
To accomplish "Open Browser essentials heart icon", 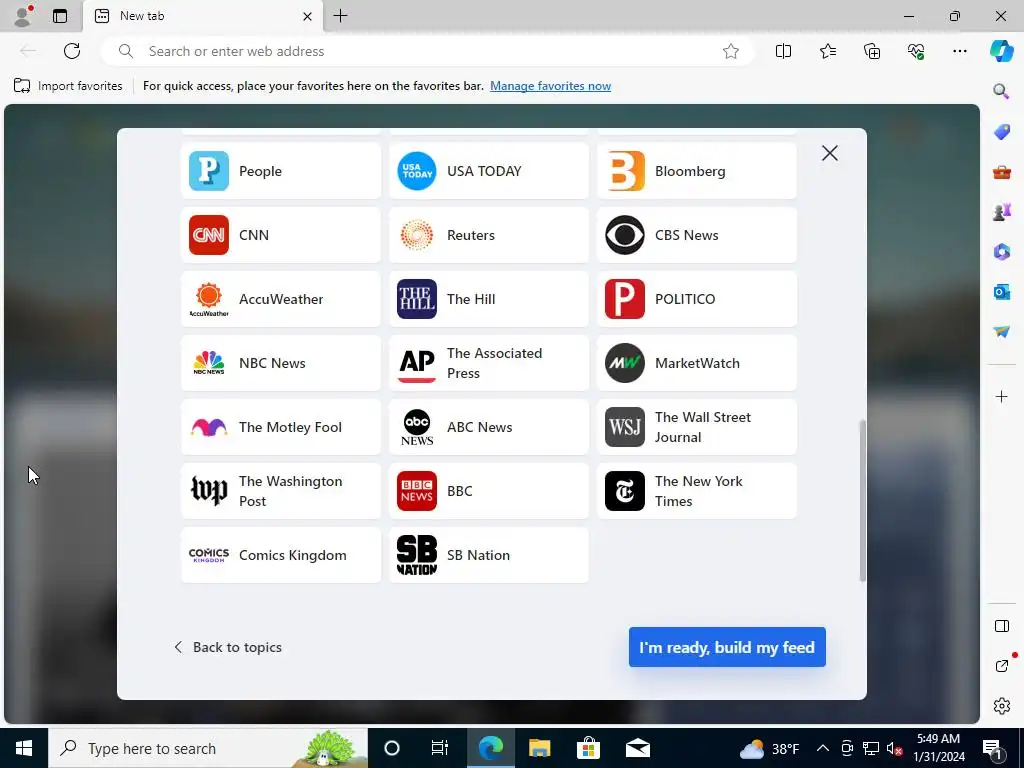I will [916, 51].
